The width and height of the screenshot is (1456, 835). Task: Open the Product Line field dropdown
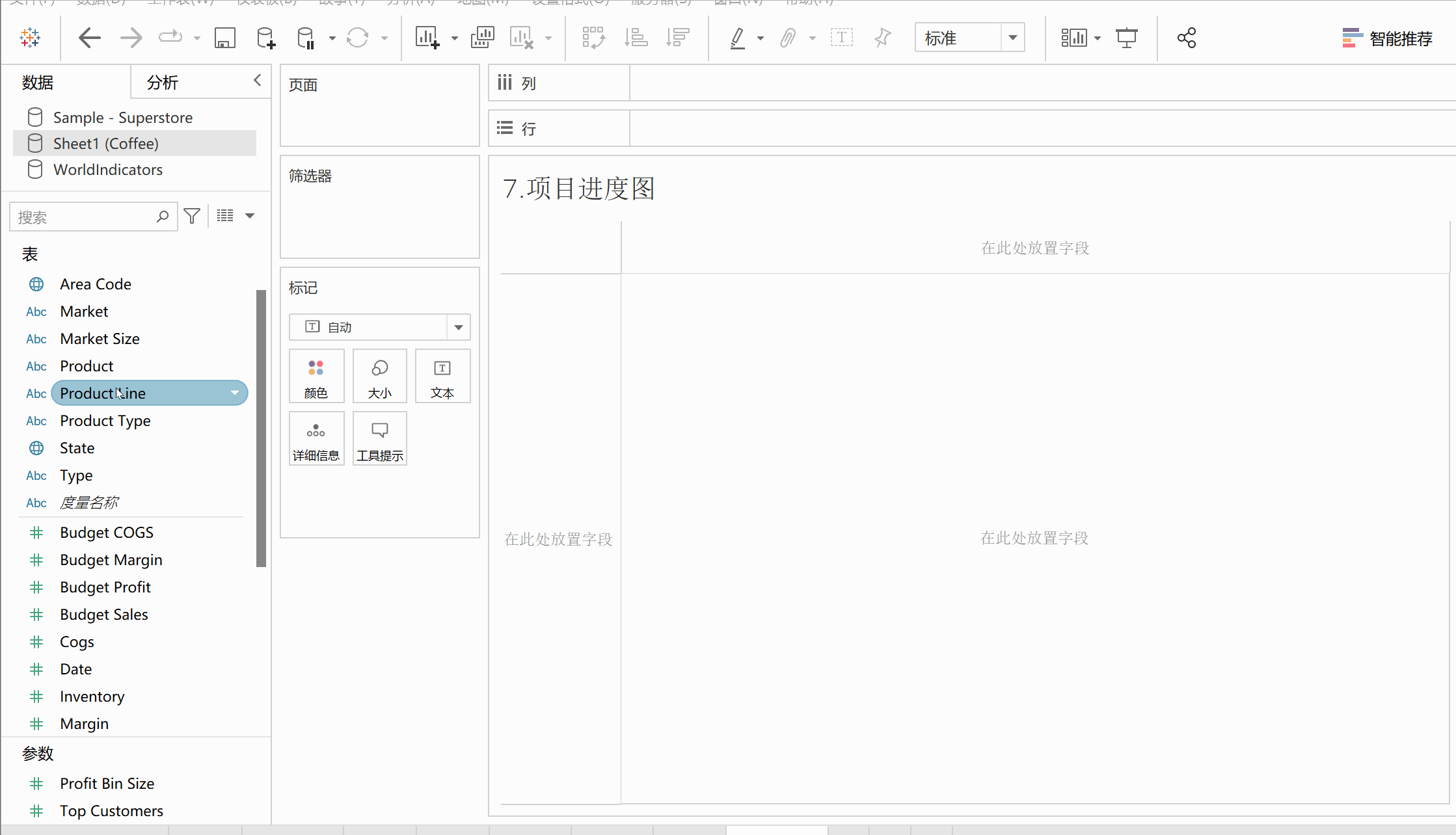click(234, 393)
